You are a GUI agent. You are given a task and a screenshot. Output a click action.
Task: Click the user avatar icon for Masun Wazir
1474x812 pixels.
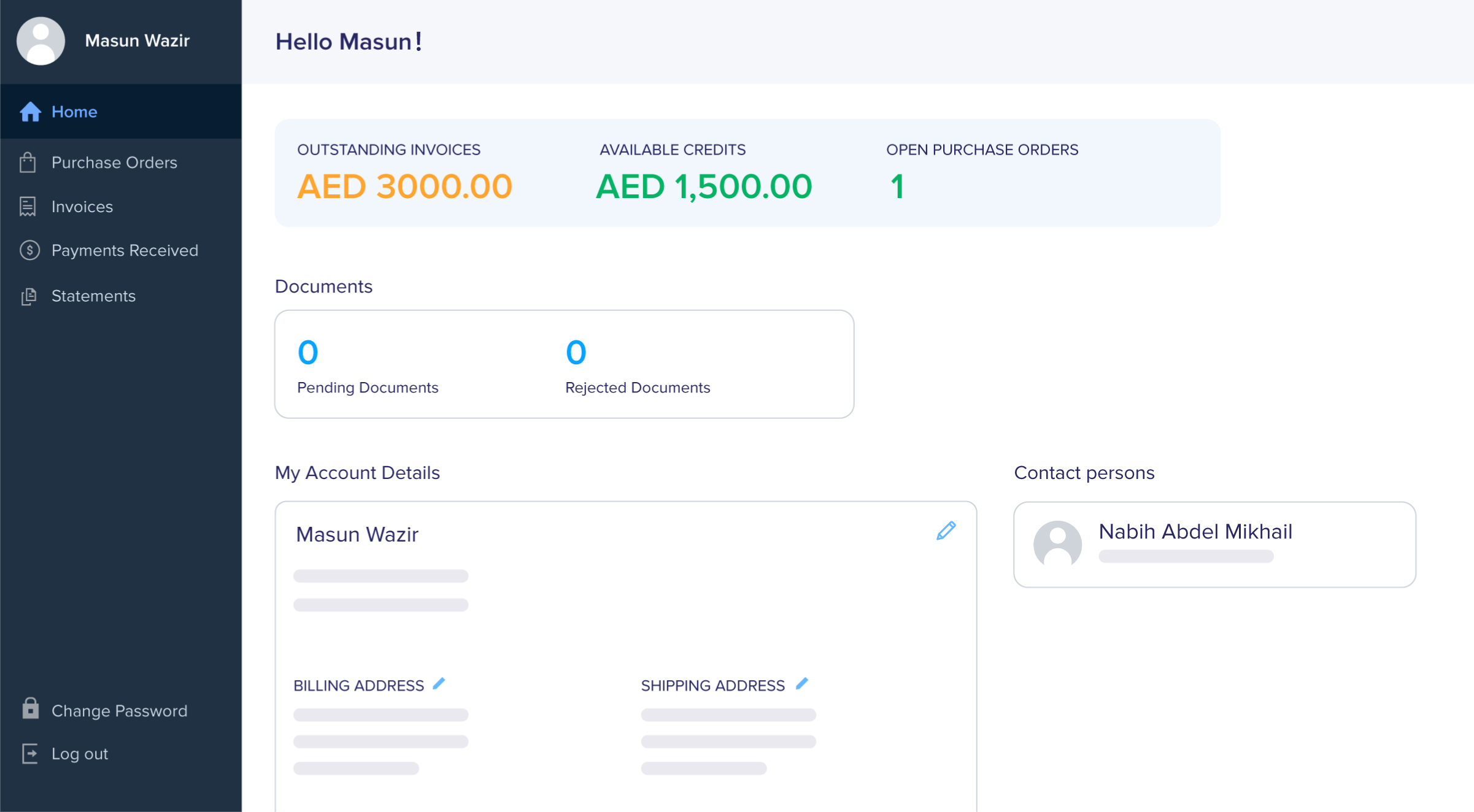pyautogui.click(x=40, y=41)
